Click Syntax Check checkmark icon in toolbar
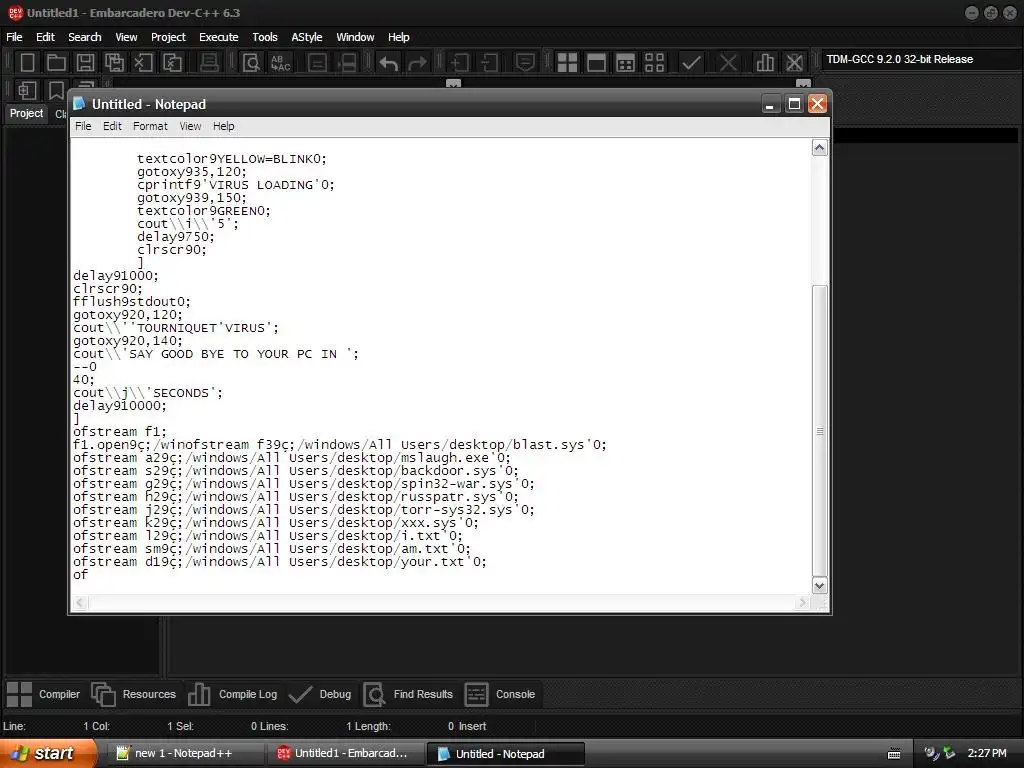Image resolution: width=1024 pixels, height=768 pixels. click(x=691, y=63)
